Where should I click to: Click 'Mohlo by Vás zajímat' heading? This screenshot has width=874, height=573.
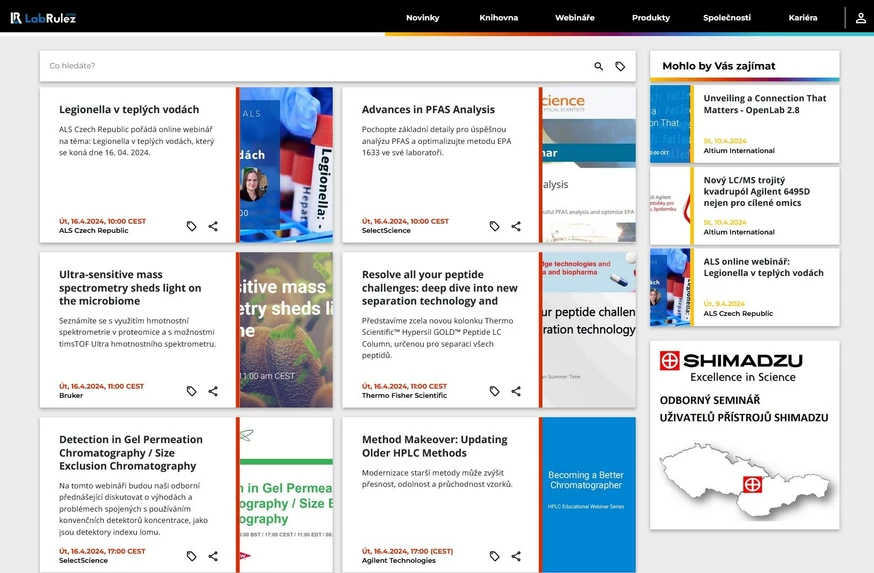pyautogui.click(x=718, y=66)
